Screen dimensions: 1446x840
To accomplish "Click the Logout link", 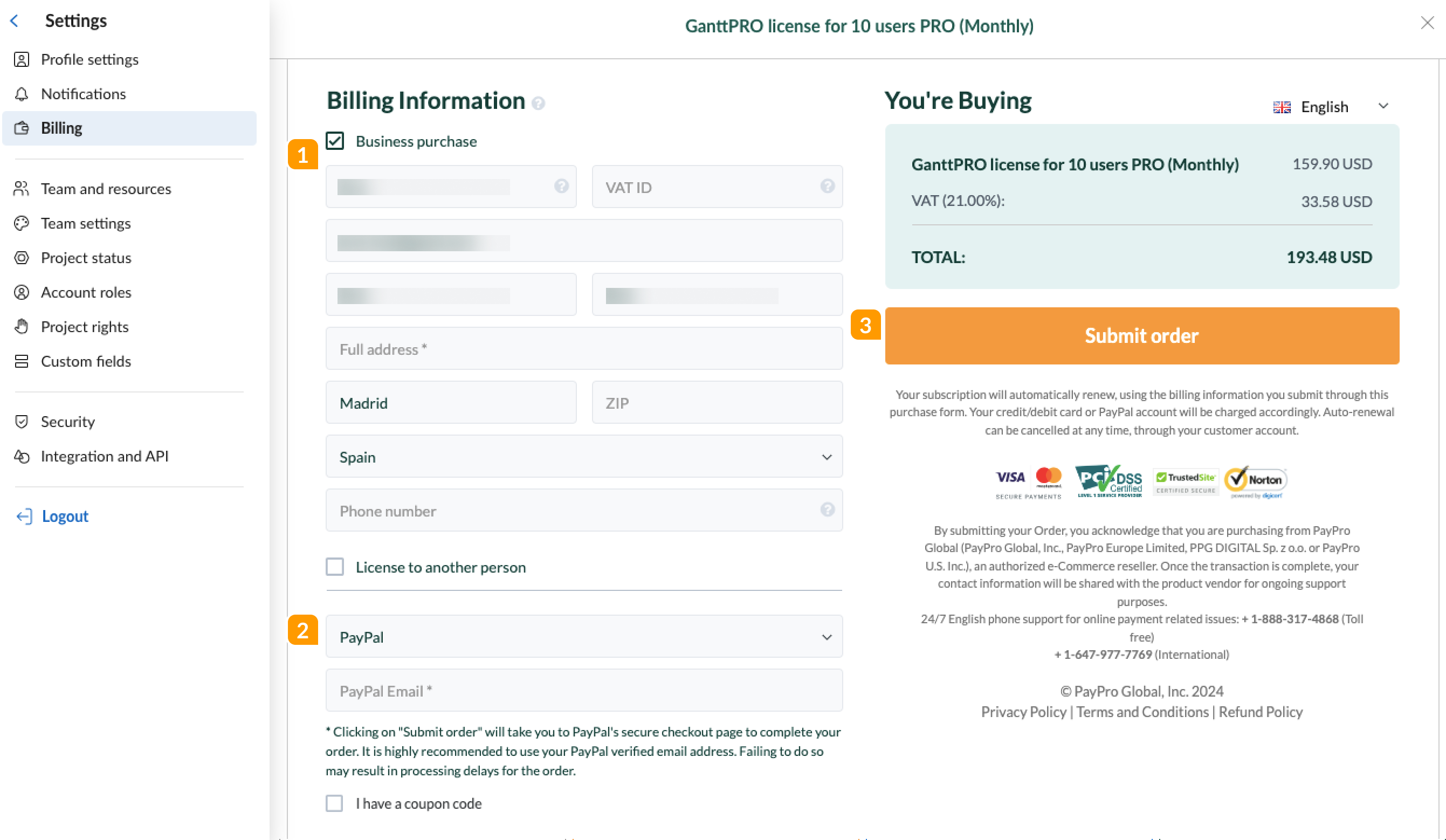I will [65, 517].
